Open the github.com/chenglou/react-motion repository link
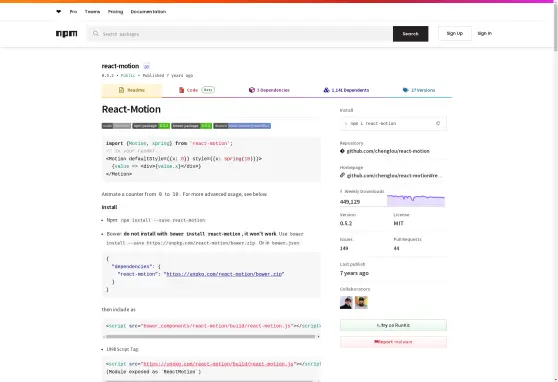Screen dimensions: 558x382 [x=388, y=151]
